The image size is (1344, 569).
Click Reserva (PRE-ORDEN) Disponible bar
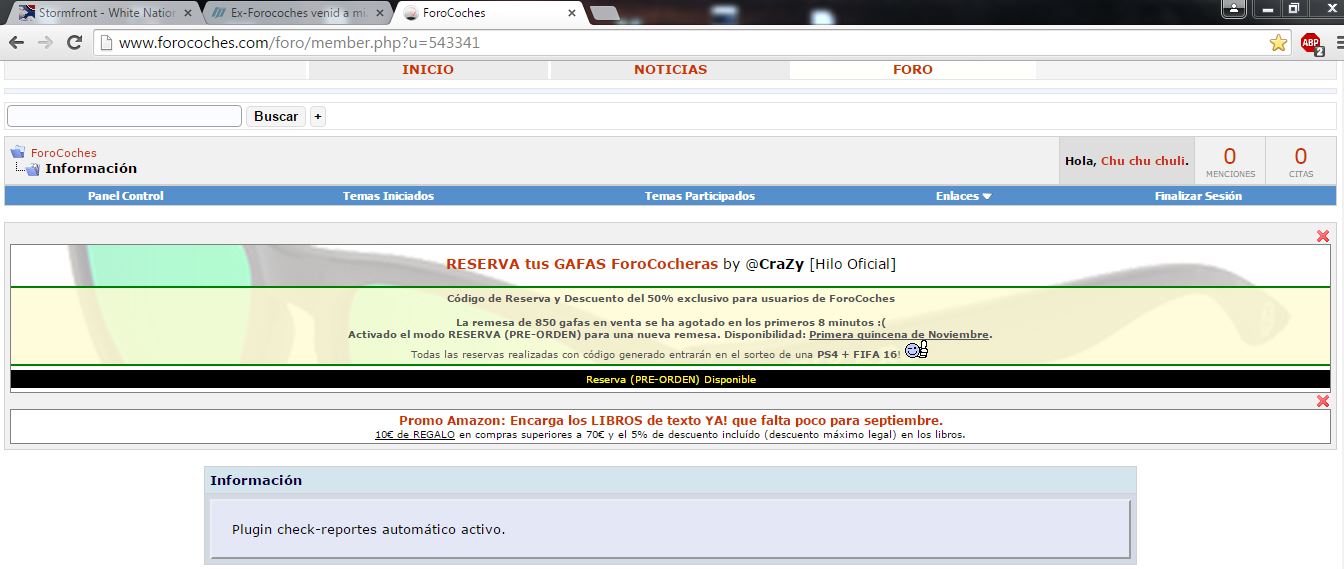(x=670, y=380)
